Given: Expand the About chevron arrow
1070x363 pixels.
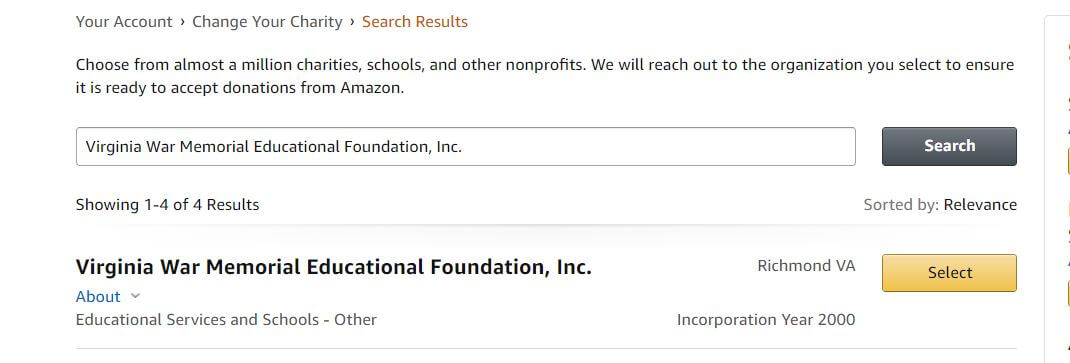Looking at the screenshot, I should [135, 296].
